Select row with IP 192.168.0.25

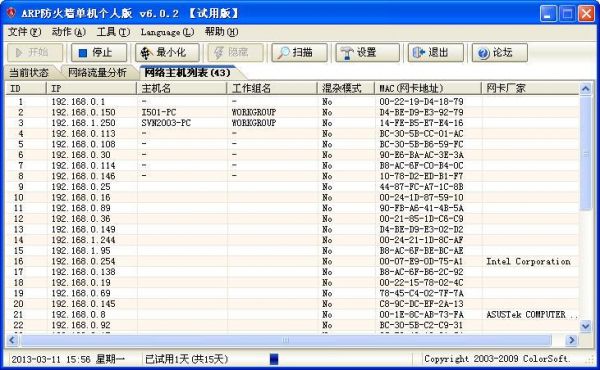pos(292,187)
